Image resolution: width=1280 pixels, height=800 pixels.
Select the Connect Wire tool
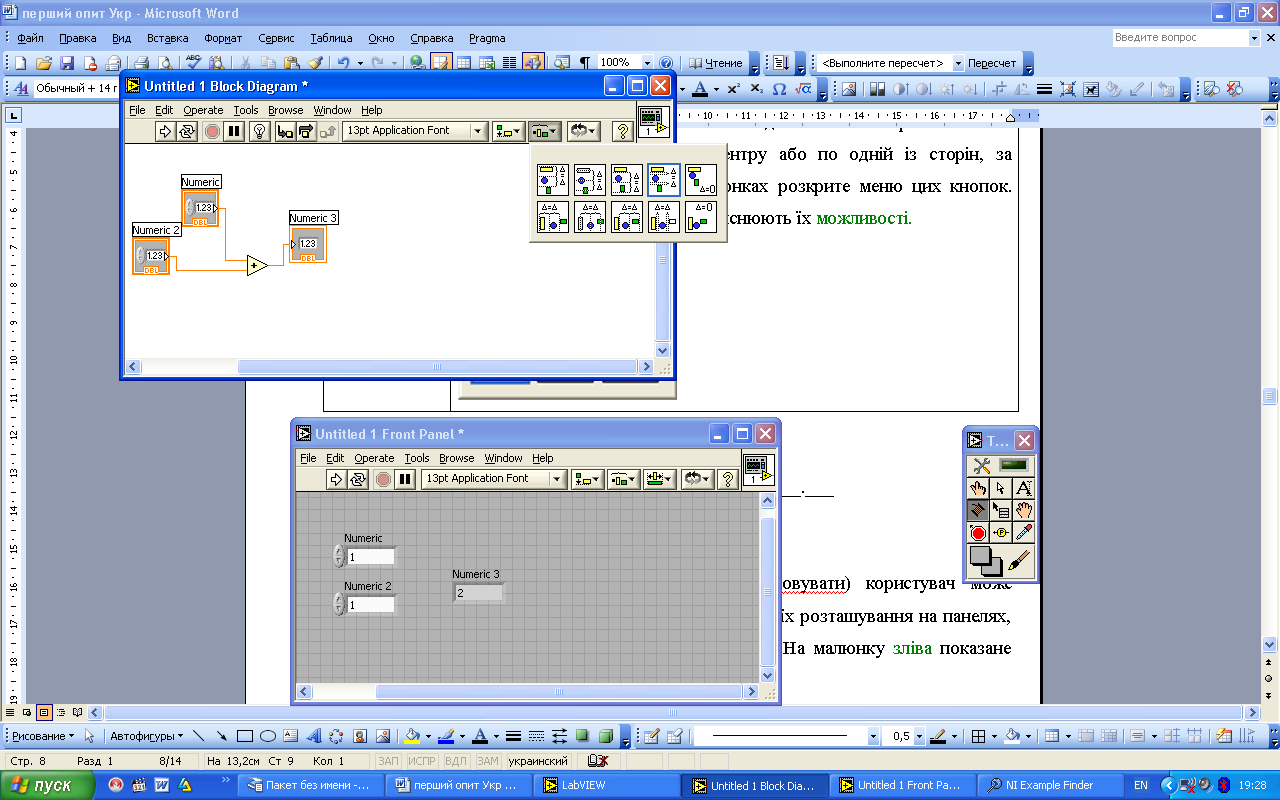[978, 510]
